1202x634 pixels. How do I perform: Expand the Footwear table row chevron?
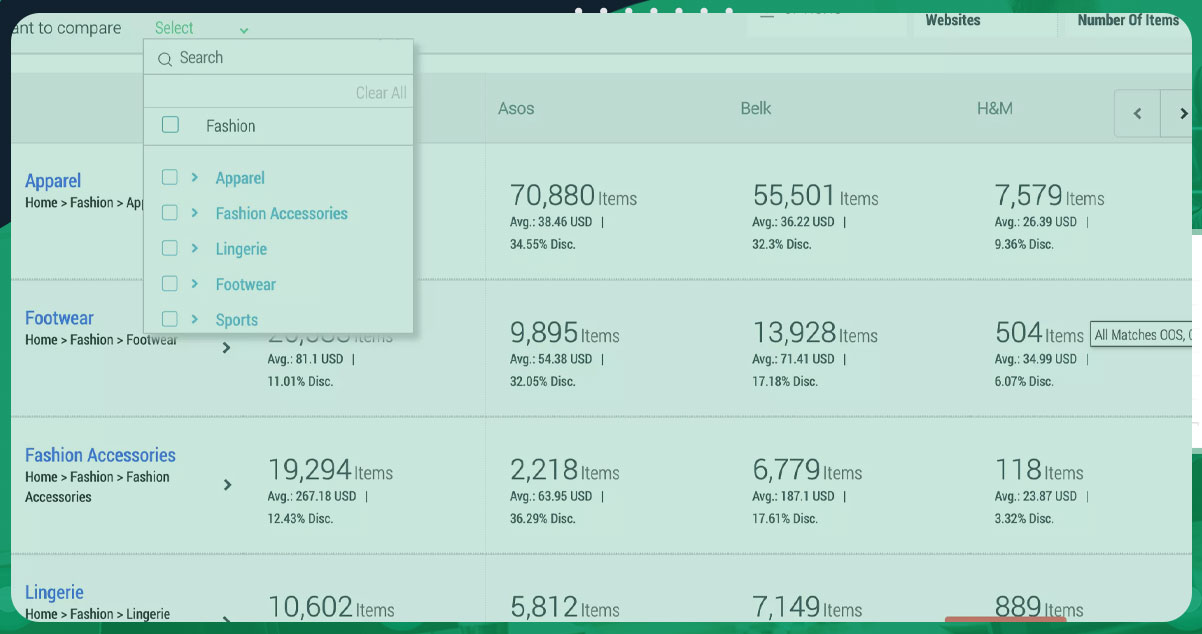click(227, 348)
